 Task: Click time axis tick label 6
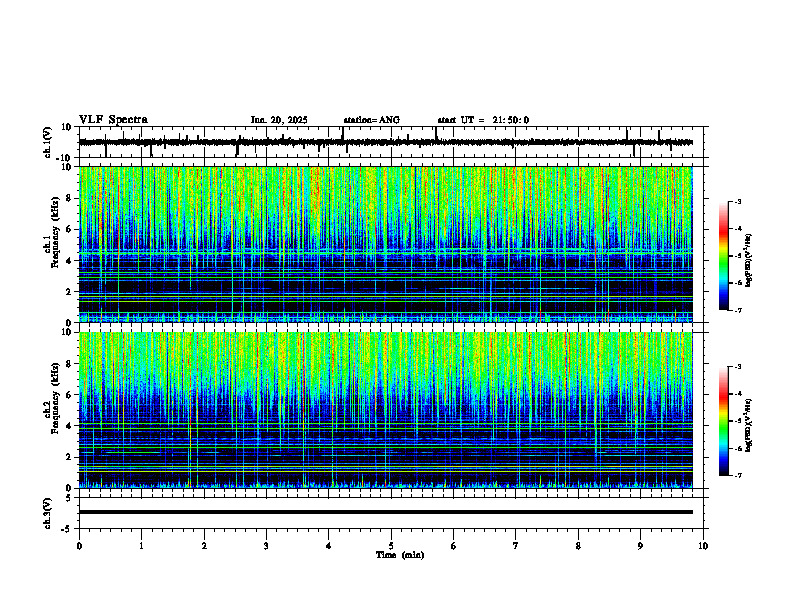point(454,546)
